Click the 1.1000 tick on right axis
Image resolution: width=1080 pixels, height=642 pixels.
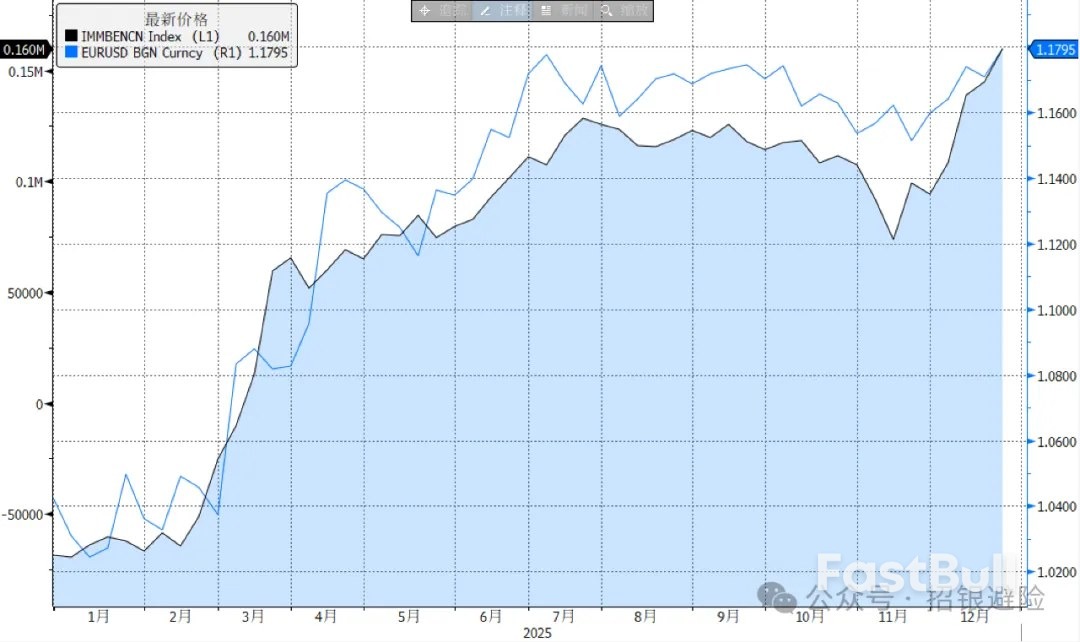(1055, 311)
